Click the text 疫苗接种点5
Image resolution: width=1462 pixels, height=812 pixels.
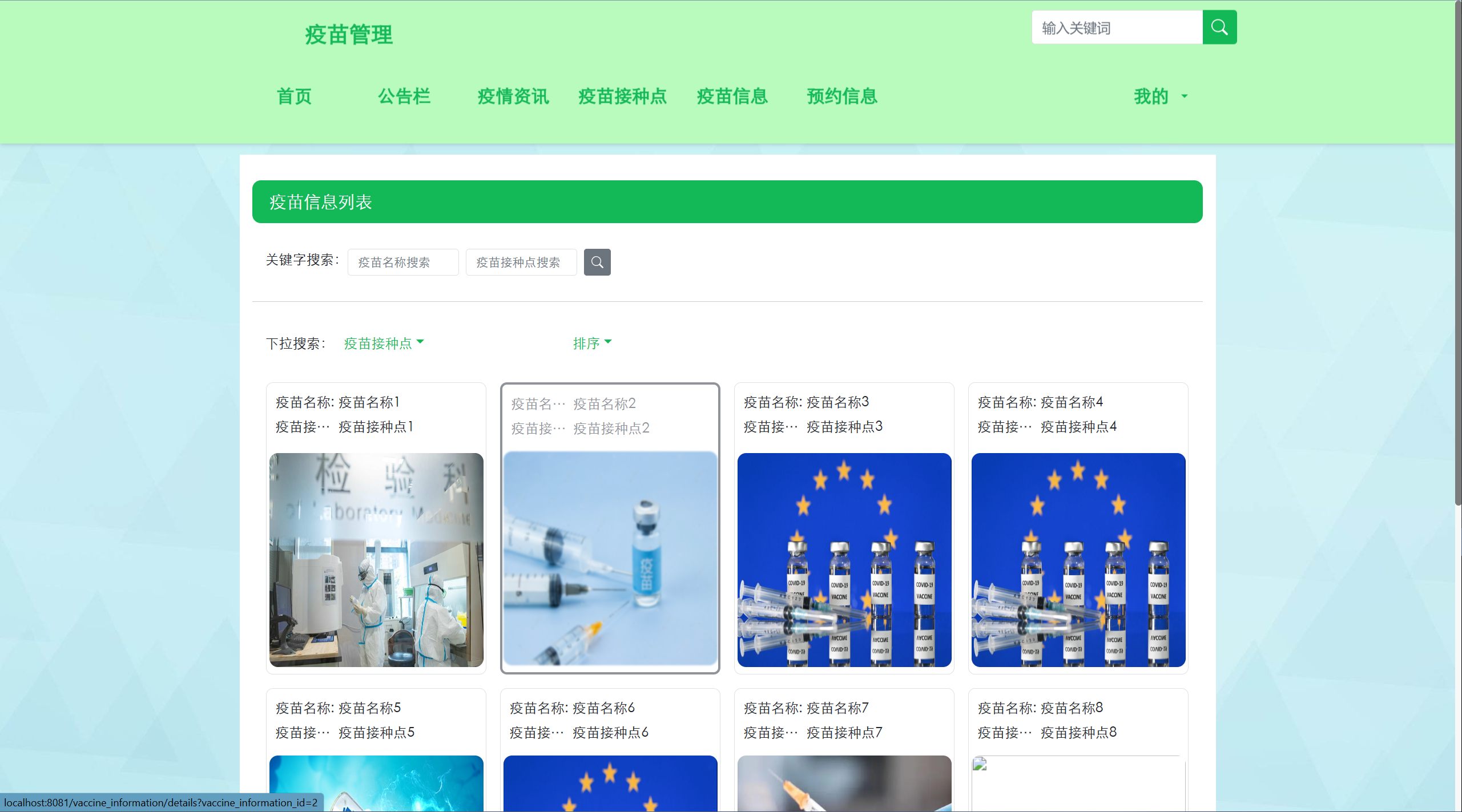click(377, 733)
